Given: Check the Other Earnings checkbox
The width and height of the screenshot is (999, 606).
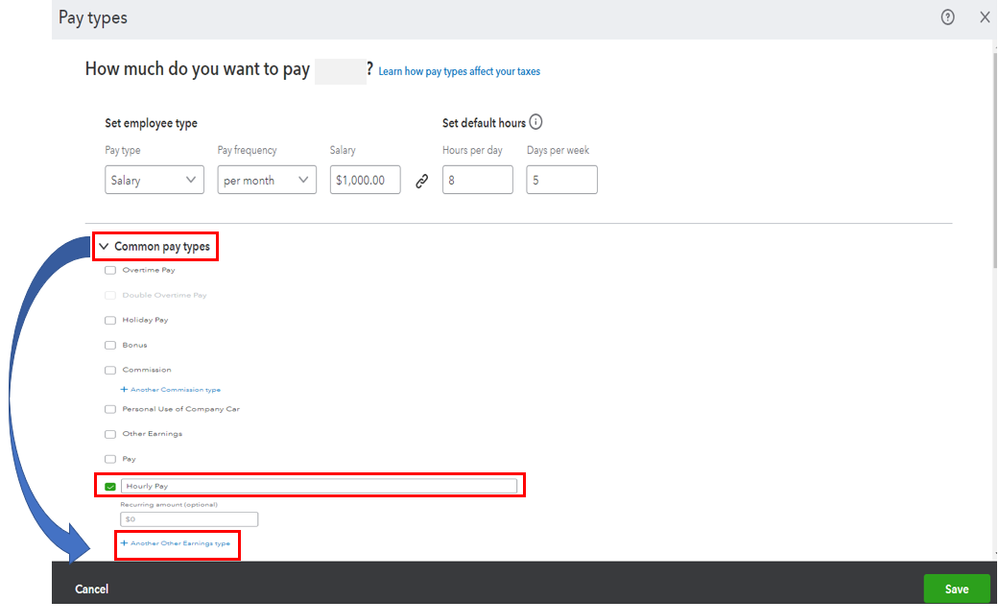Looking at the screenshot, I should (110, 434).
